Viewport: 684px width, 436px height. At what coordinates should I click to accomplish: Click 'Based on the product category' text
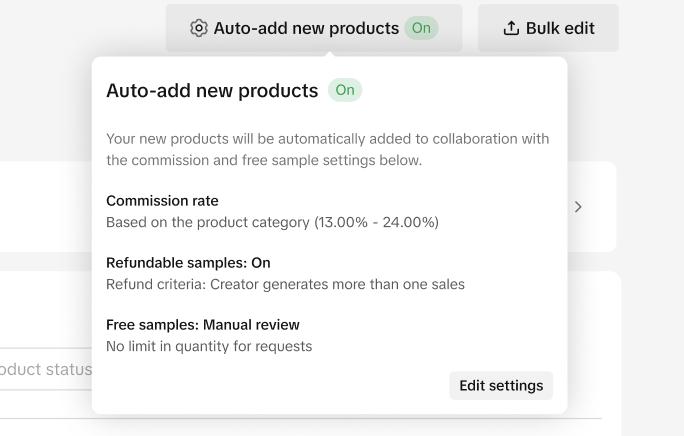click(x=208, y=222)
